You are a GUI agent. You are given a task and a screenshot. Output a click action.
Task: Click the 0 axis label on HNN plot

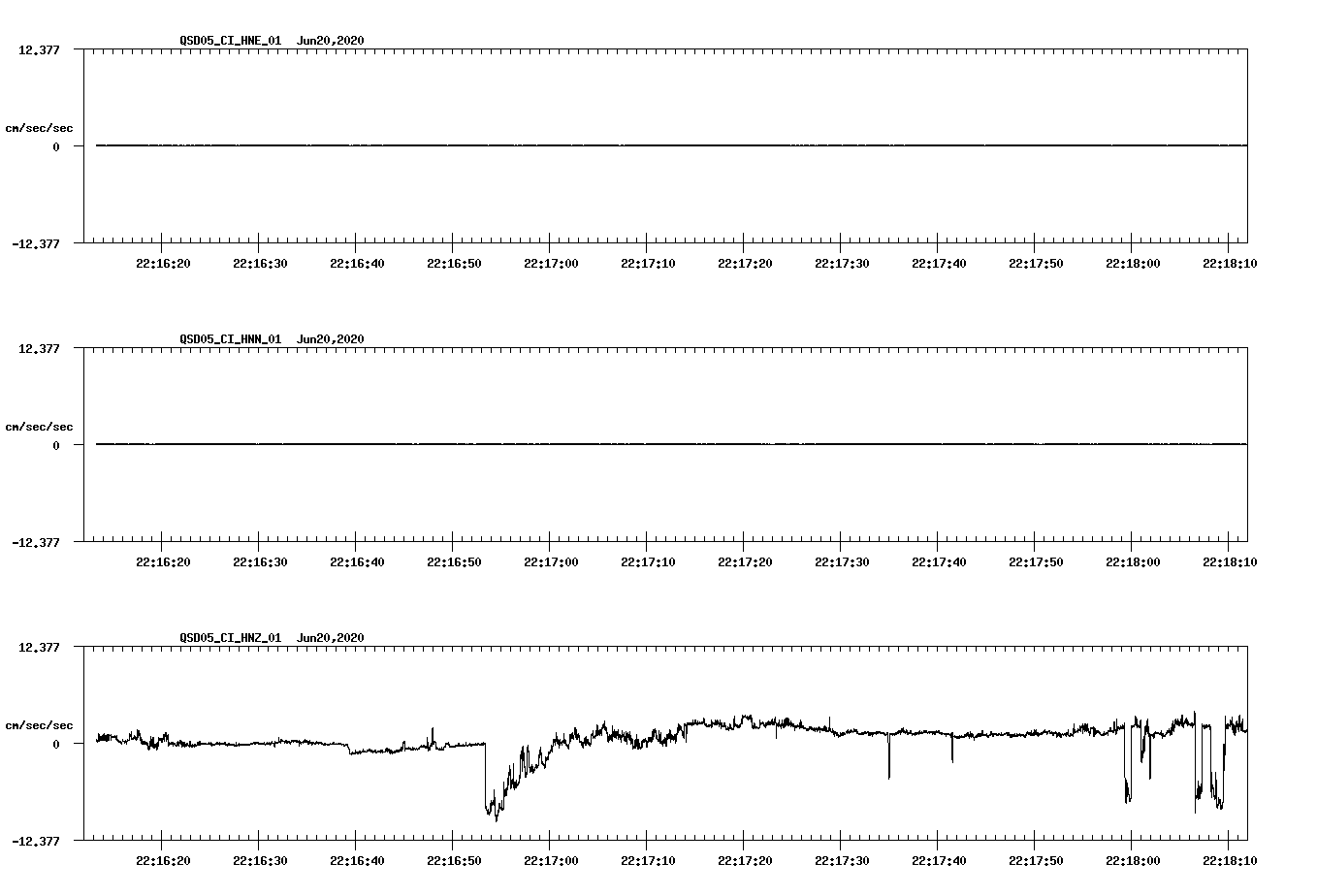(56, 446)
